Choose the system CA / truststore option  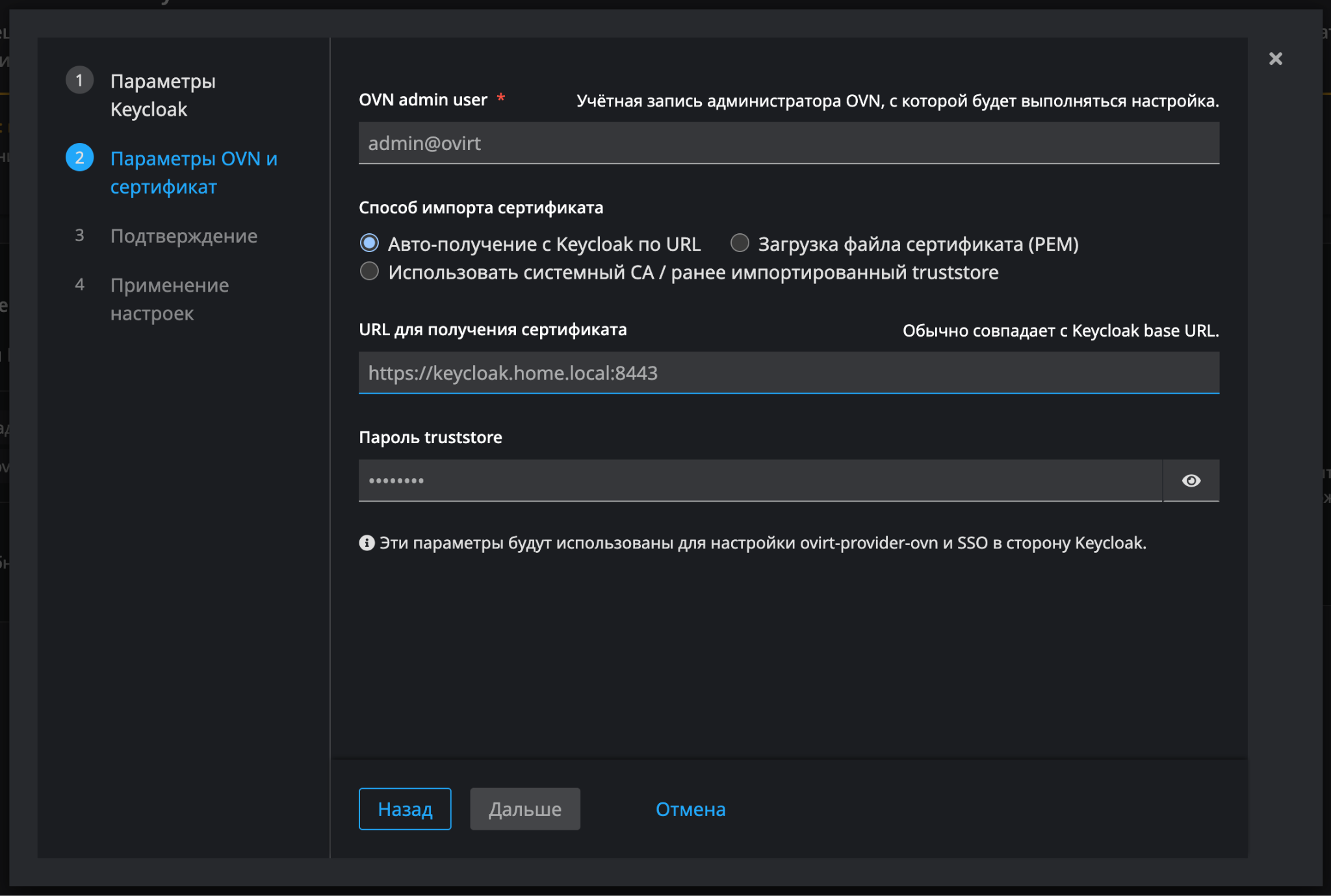(x=369, y=272)
